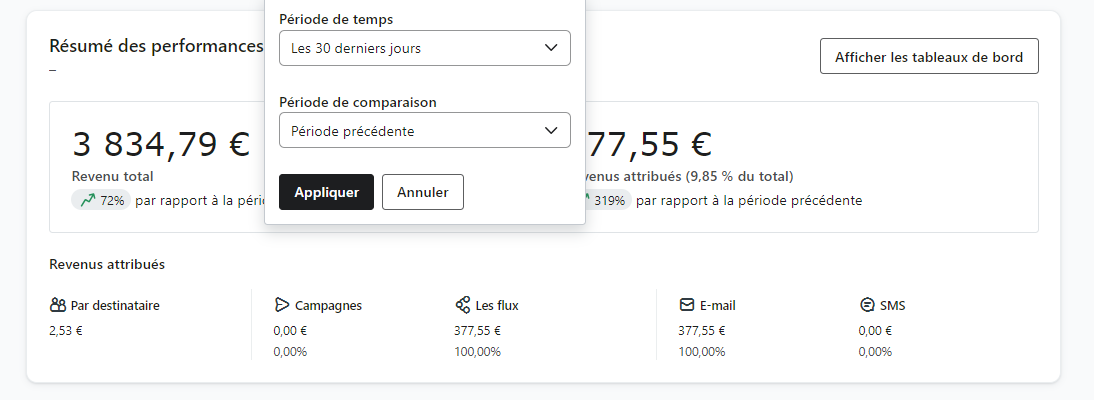Open Afficher les tableaux de bord
The image size is (1094, 400).
pos(929,57)
